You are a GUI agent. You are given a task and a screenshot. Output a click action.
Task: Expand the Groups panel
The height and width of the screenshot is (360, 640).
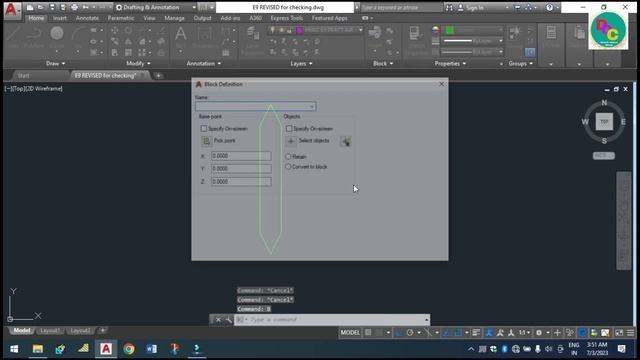click(x=520, y=64)
